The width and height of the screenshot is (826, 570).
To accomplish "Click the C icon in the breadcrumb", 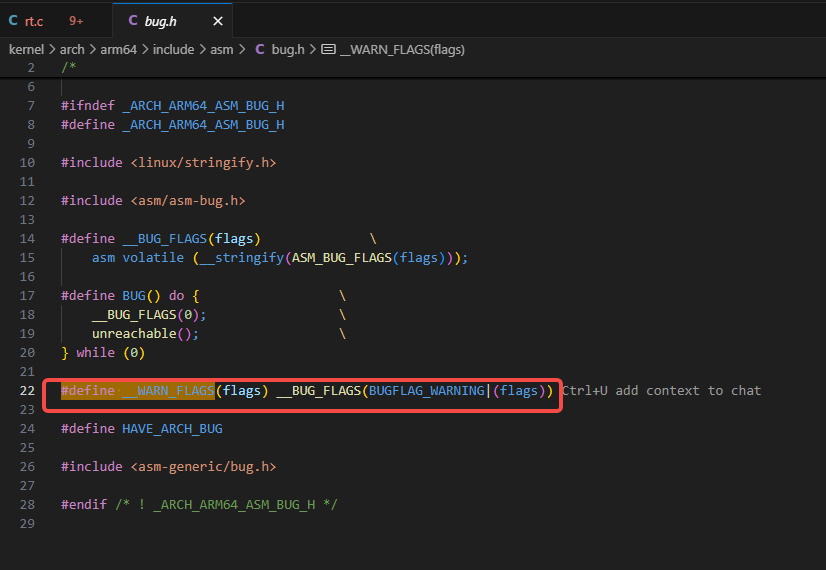I will (x=260, y=49).
